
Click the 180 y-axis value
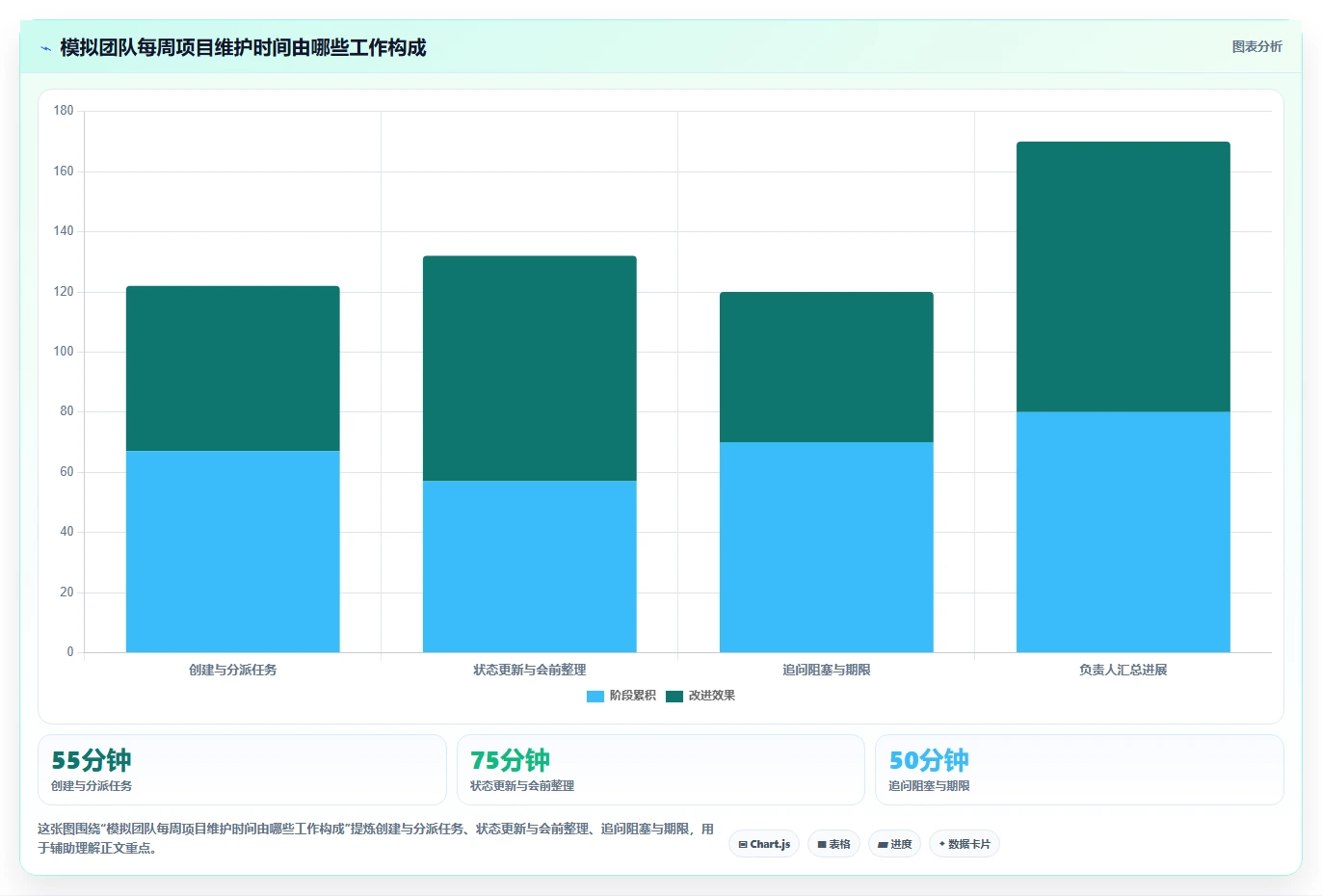(64, 111)
